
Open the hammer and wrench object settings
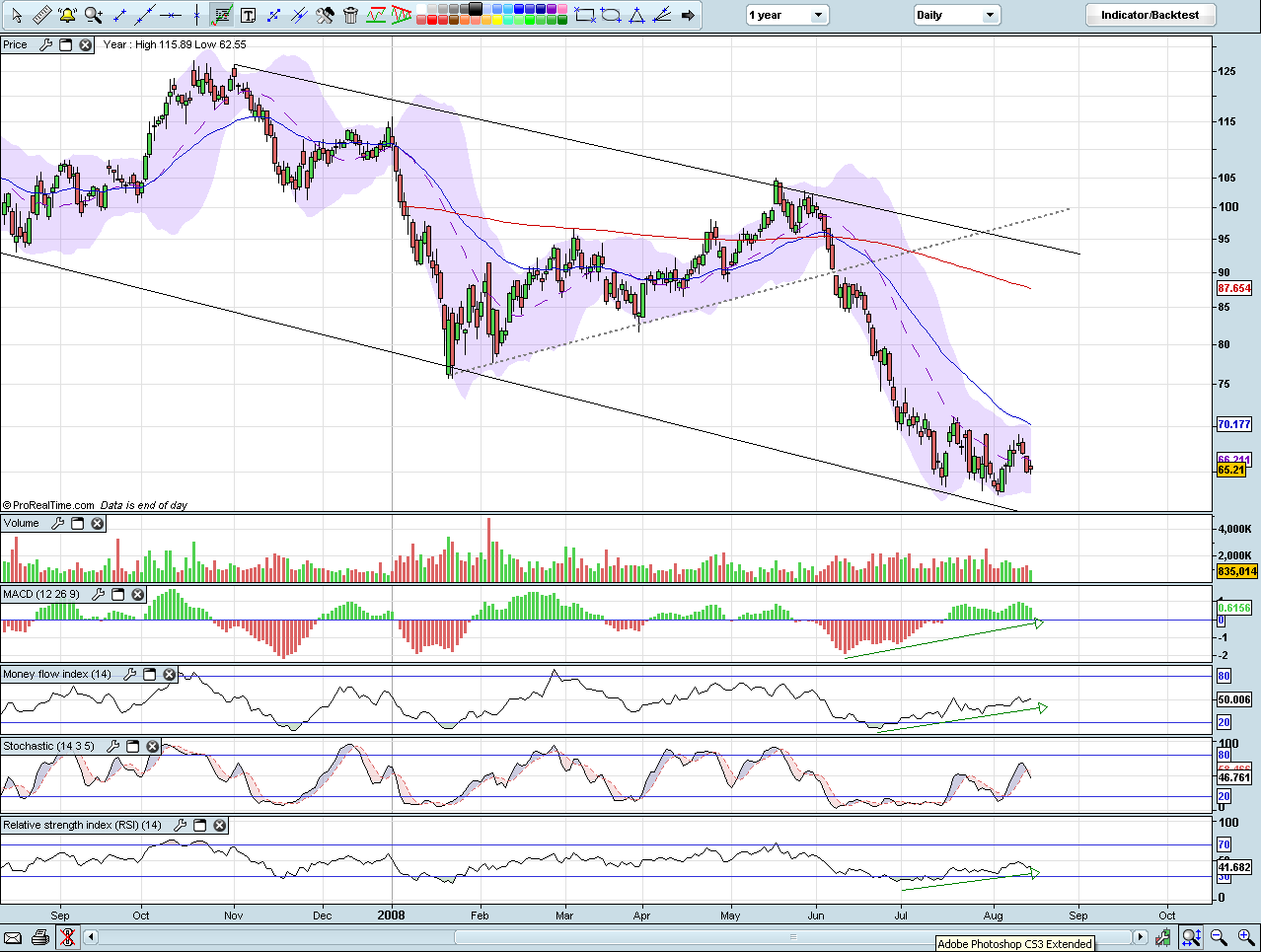325,15
